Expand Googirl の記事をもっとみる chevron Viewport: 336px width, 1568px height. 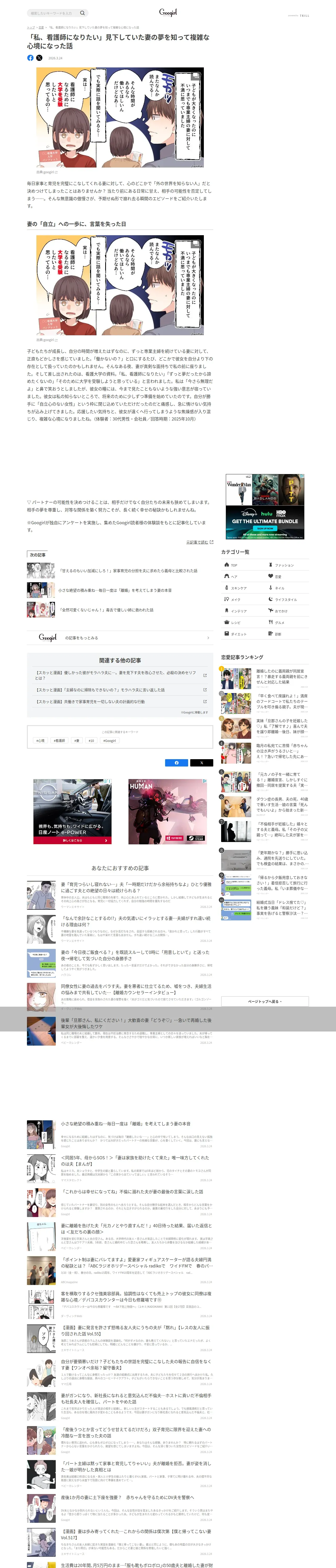pyautogui.click(x=208, y=638)
